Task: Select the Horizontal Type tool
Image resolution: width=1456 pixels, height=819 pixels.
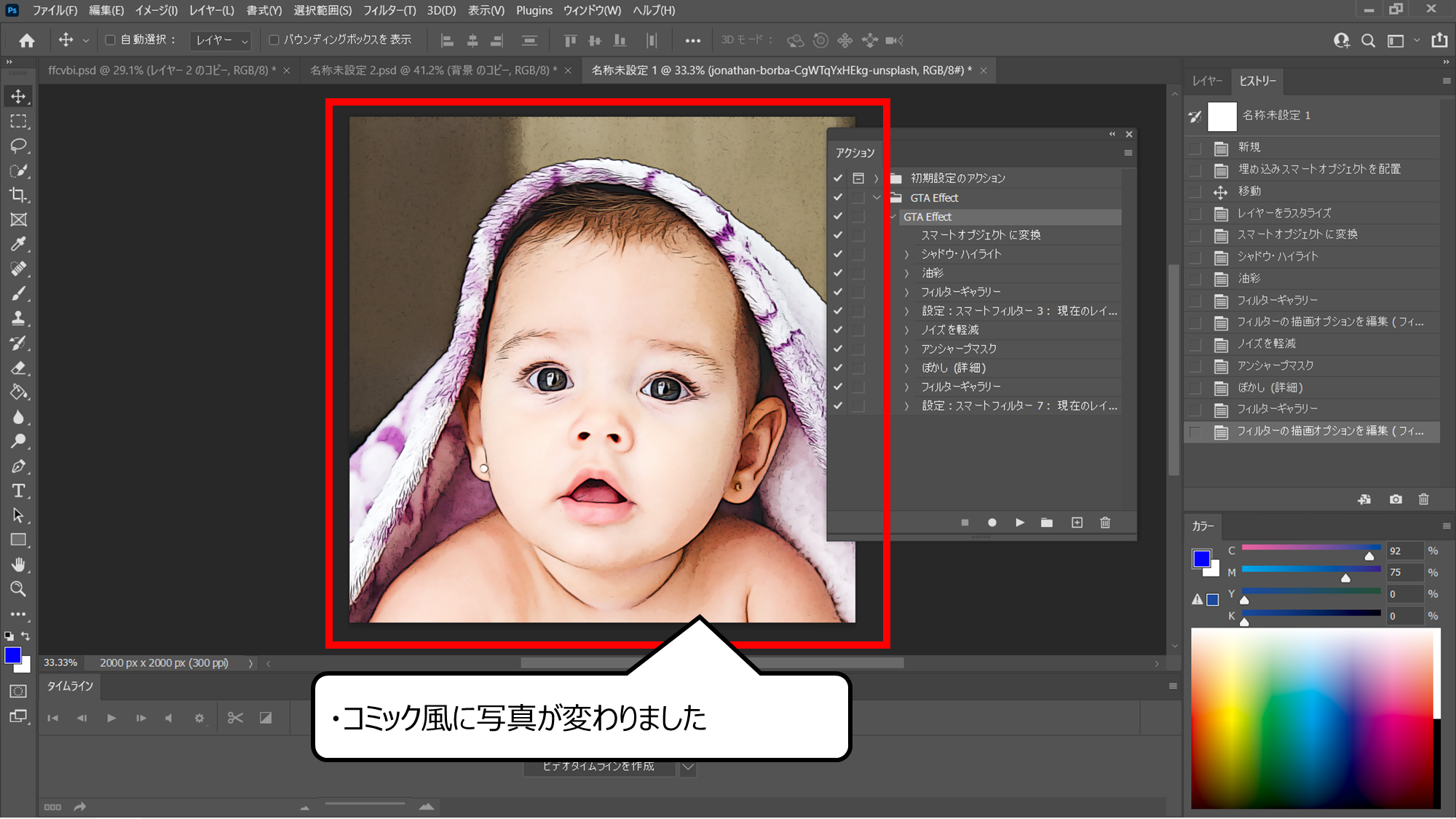Action: pyautogui.click(x=18, y=491)
